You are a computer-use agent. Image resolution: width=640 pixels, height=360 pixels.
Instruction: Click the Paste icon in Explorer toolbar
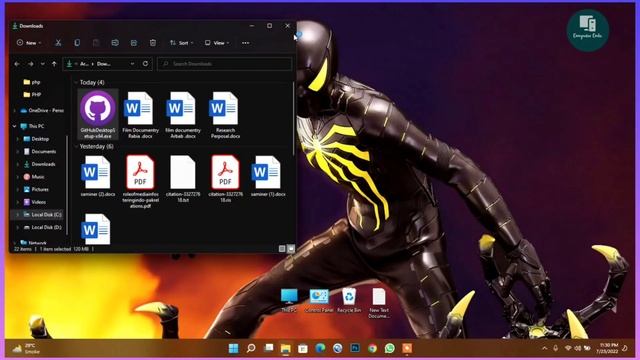[x=96, y=43]
